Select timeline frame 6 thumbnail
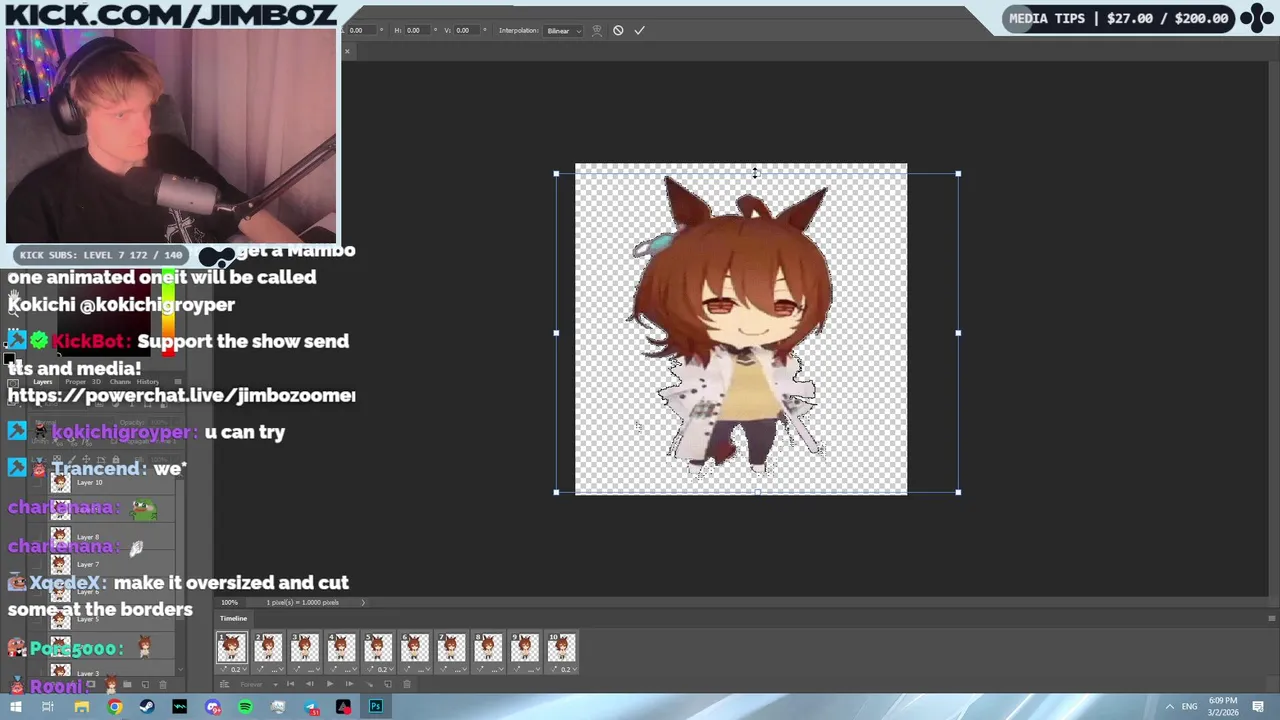 coord(415,648)
